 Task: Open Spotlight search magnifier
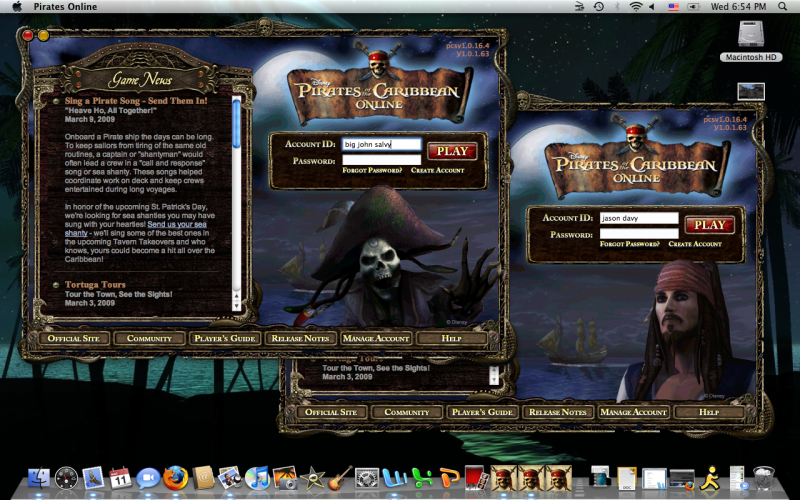tap(783, 7)
